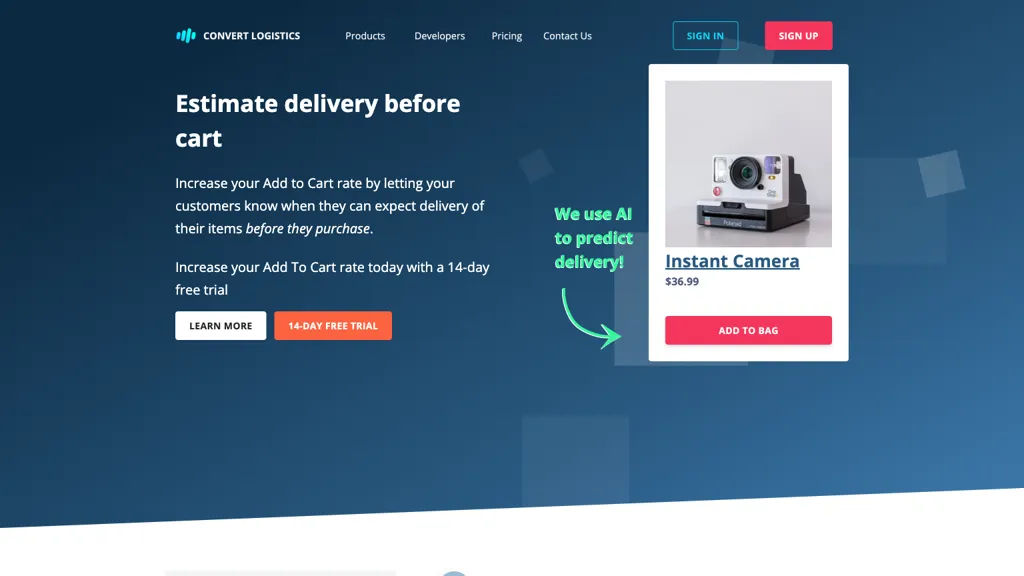
Task: Click the CONVERT LOGISTICS brand name
Action: pos(251,36)
